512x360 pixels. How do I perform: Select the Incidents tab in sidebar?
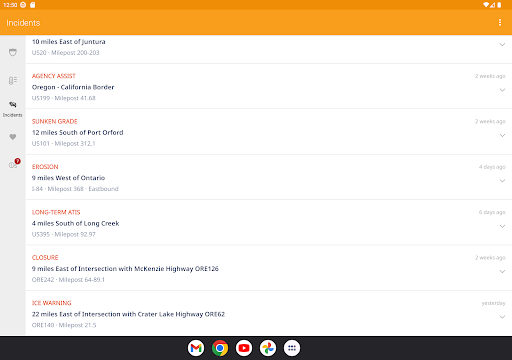pyautogui.click(x=13, y=109)
